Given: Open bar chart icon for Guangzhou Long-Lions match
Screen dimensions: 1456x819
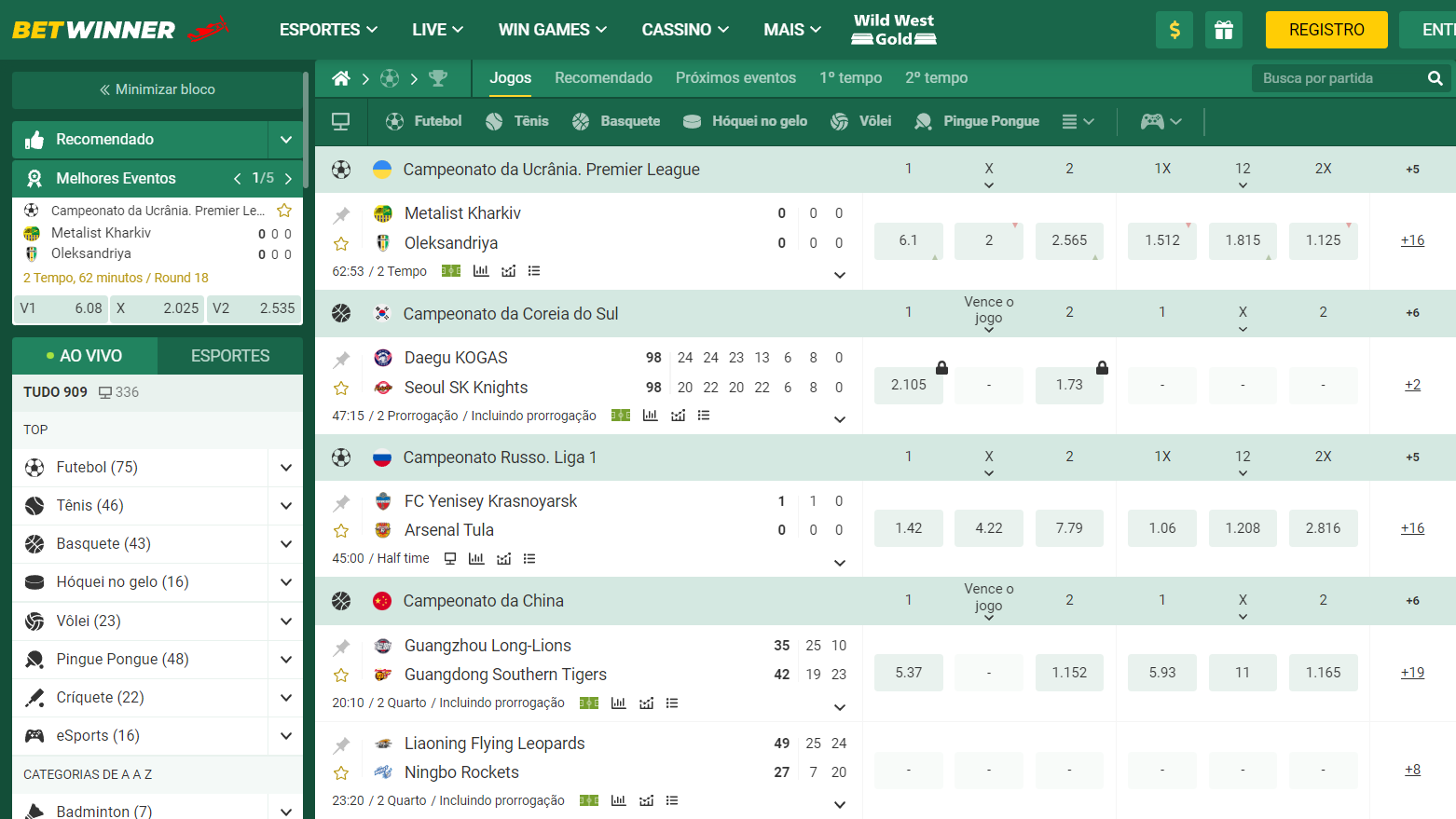Looking at the screenshot, I should point(618,703).
